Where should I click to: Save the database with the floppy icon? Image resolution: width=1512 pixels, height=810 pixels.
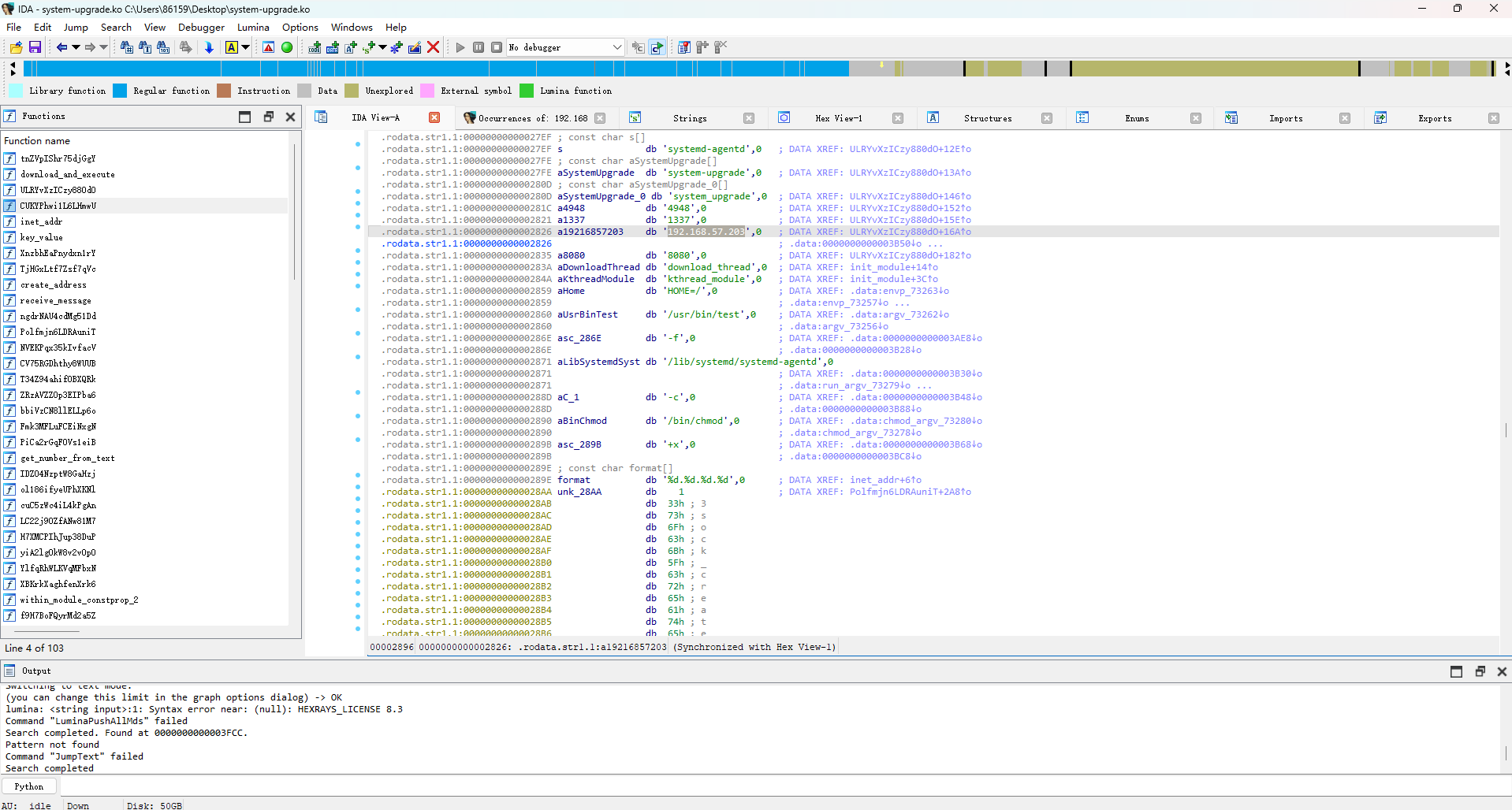(x=35, y=47)
